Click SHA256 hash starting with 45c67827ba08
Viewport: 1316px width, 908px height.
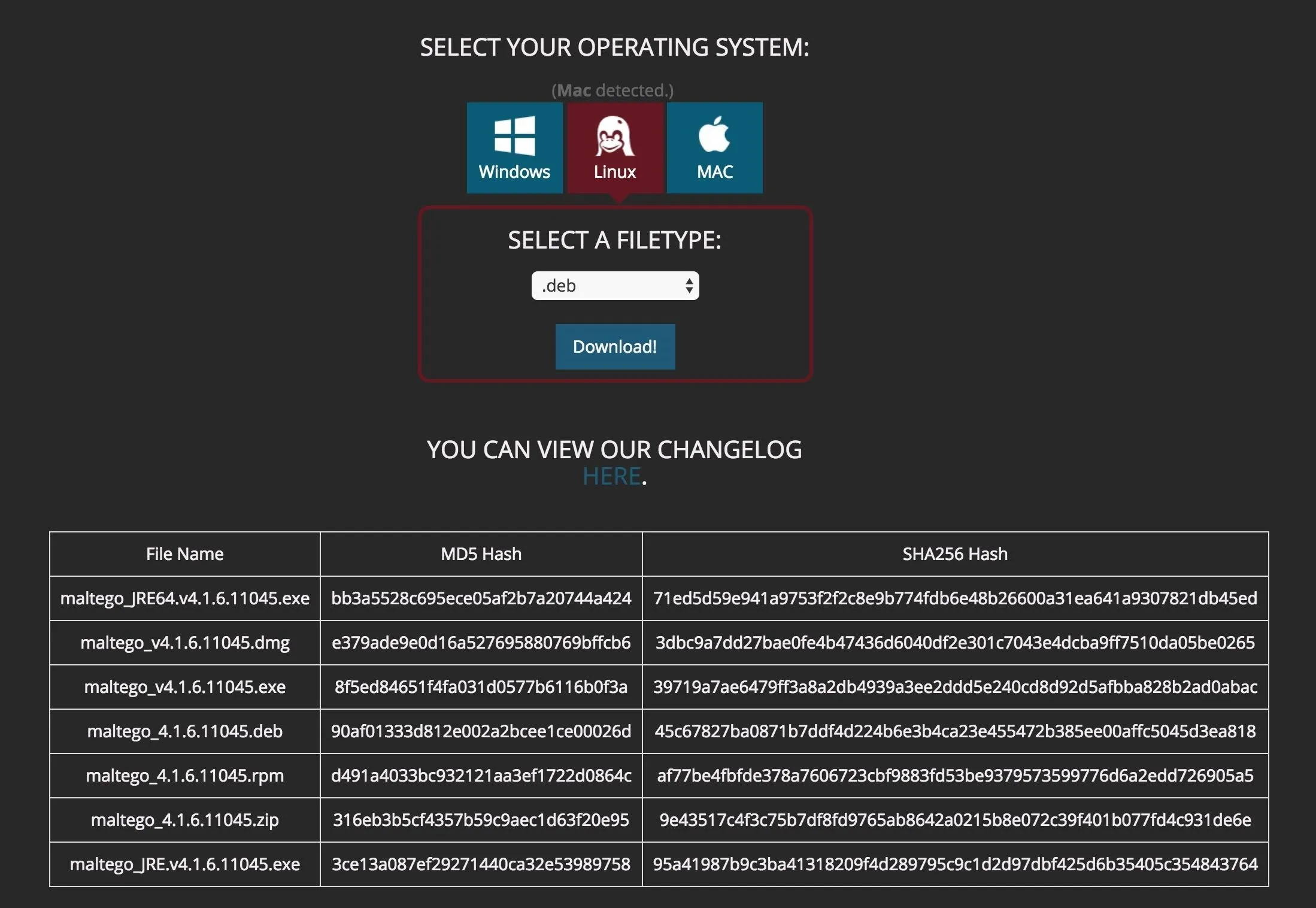tap(955, 731)
